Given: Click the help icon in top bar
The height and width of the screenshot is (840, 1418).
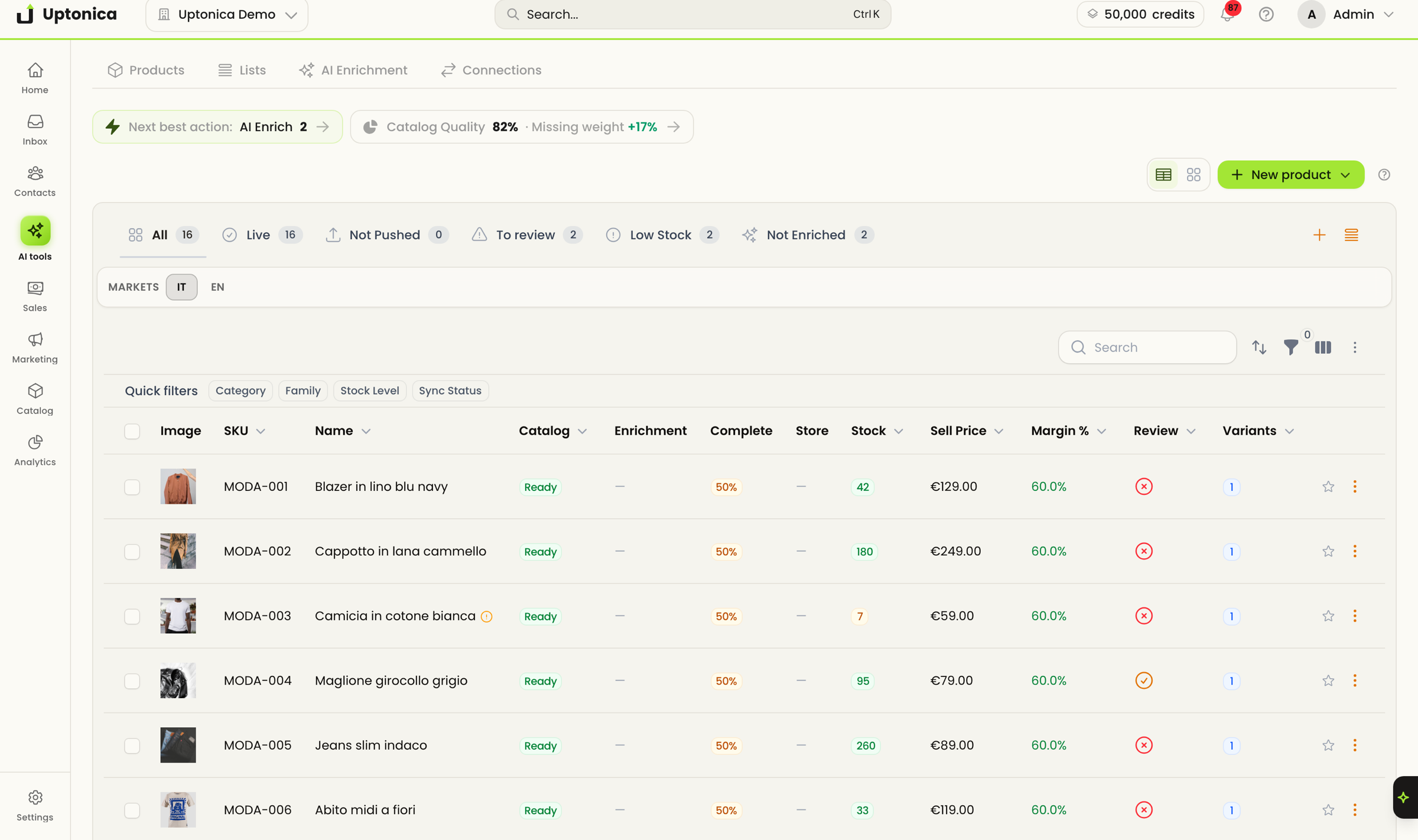Looking at the screenshot, I should pos(1266,15).
